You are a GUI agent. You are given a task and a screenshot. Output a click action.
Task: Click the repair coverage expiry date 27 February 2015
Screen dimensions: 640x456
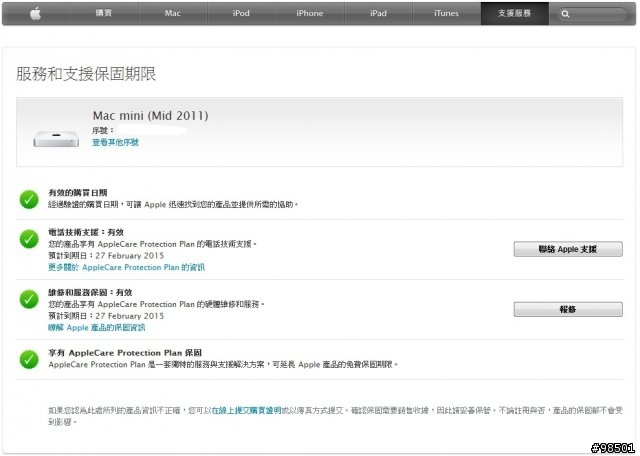(x=129, y=316)
